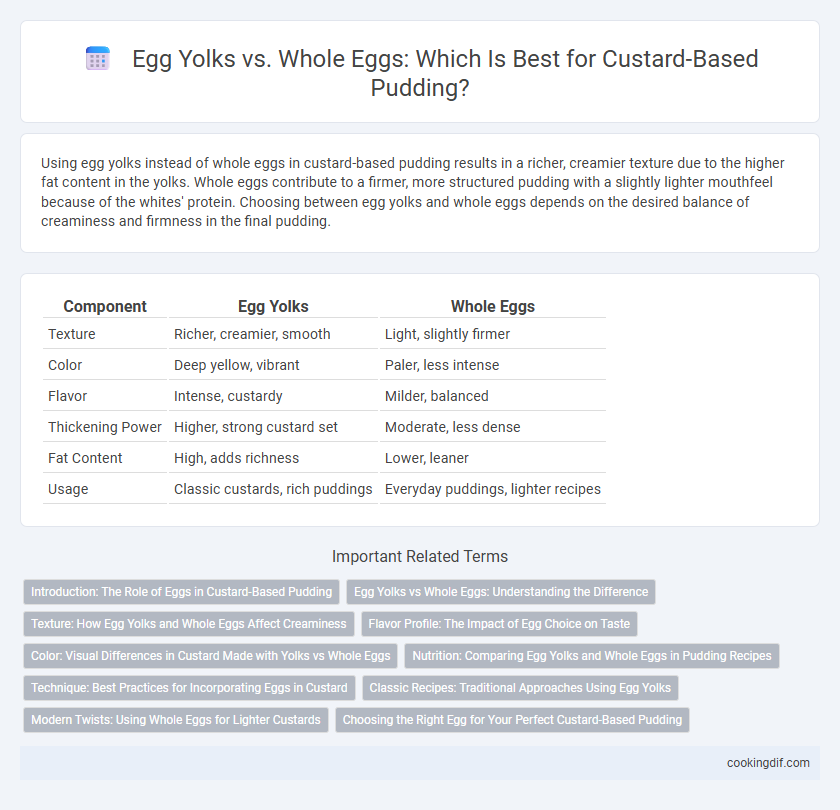Click the cookingdif.com footer link

768,763
